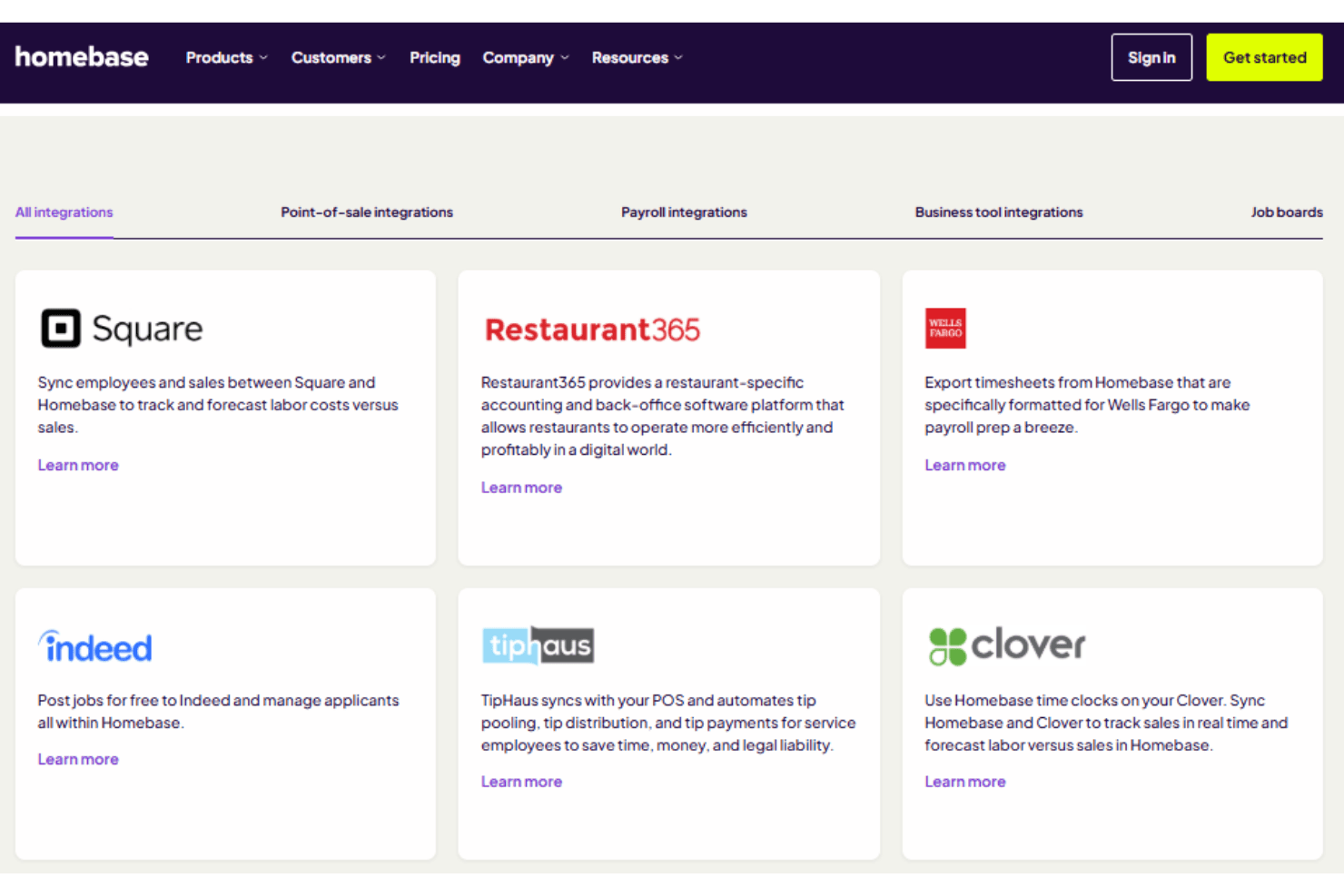Click the TipHaus logo
The width and height of the screenshot is (1344, 896).
point(539,645)
